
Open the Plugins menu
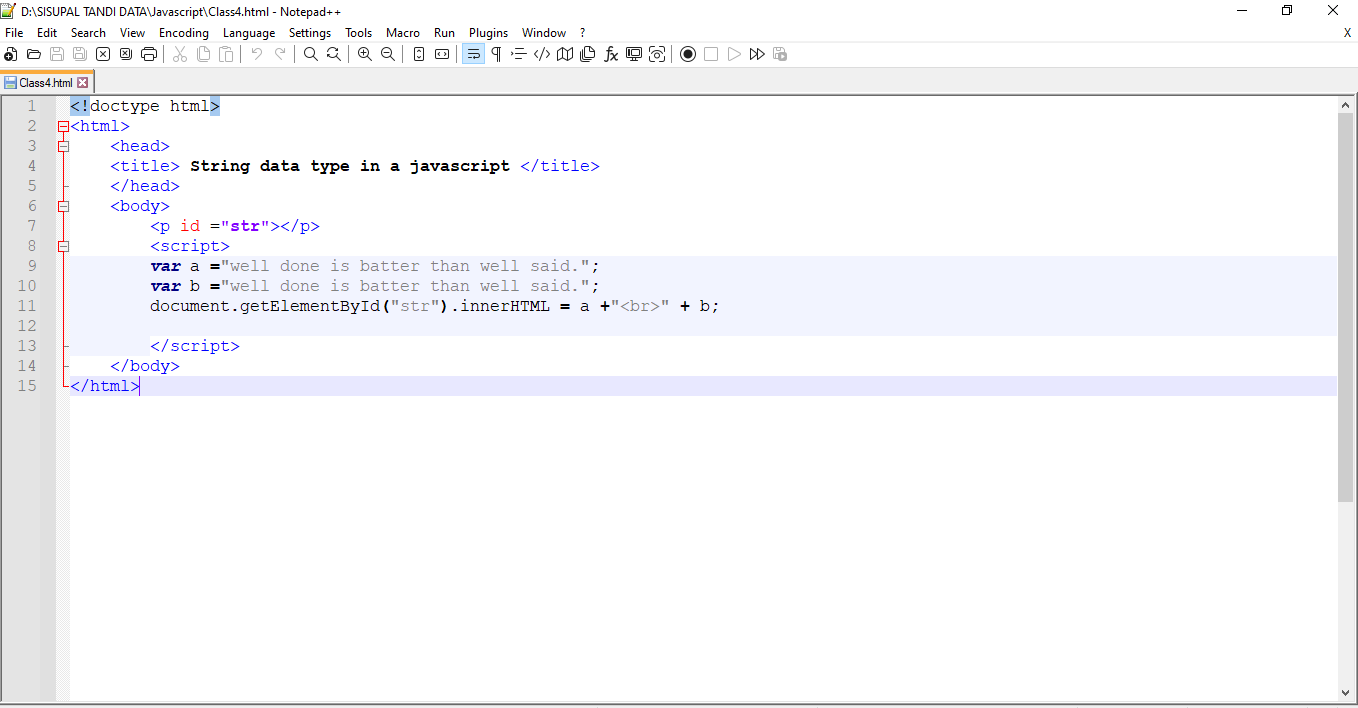(x=488, y=33)
